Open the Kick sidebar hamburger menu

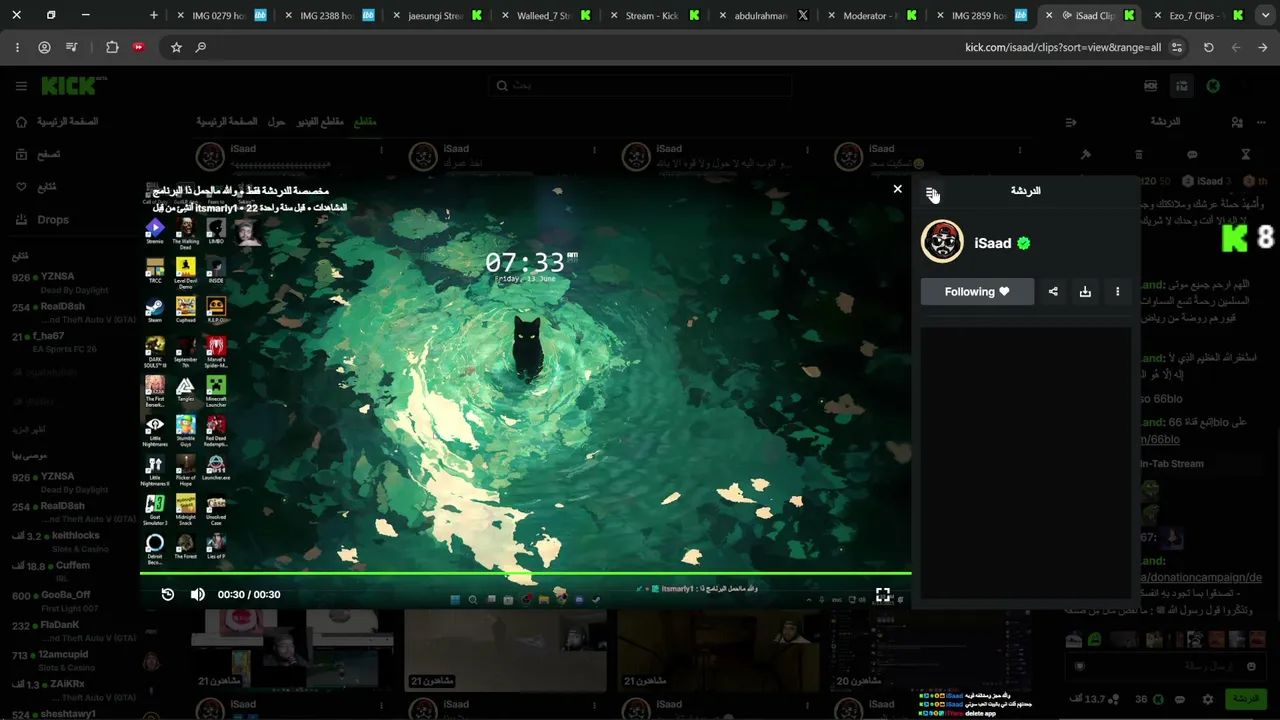(21, 86)
